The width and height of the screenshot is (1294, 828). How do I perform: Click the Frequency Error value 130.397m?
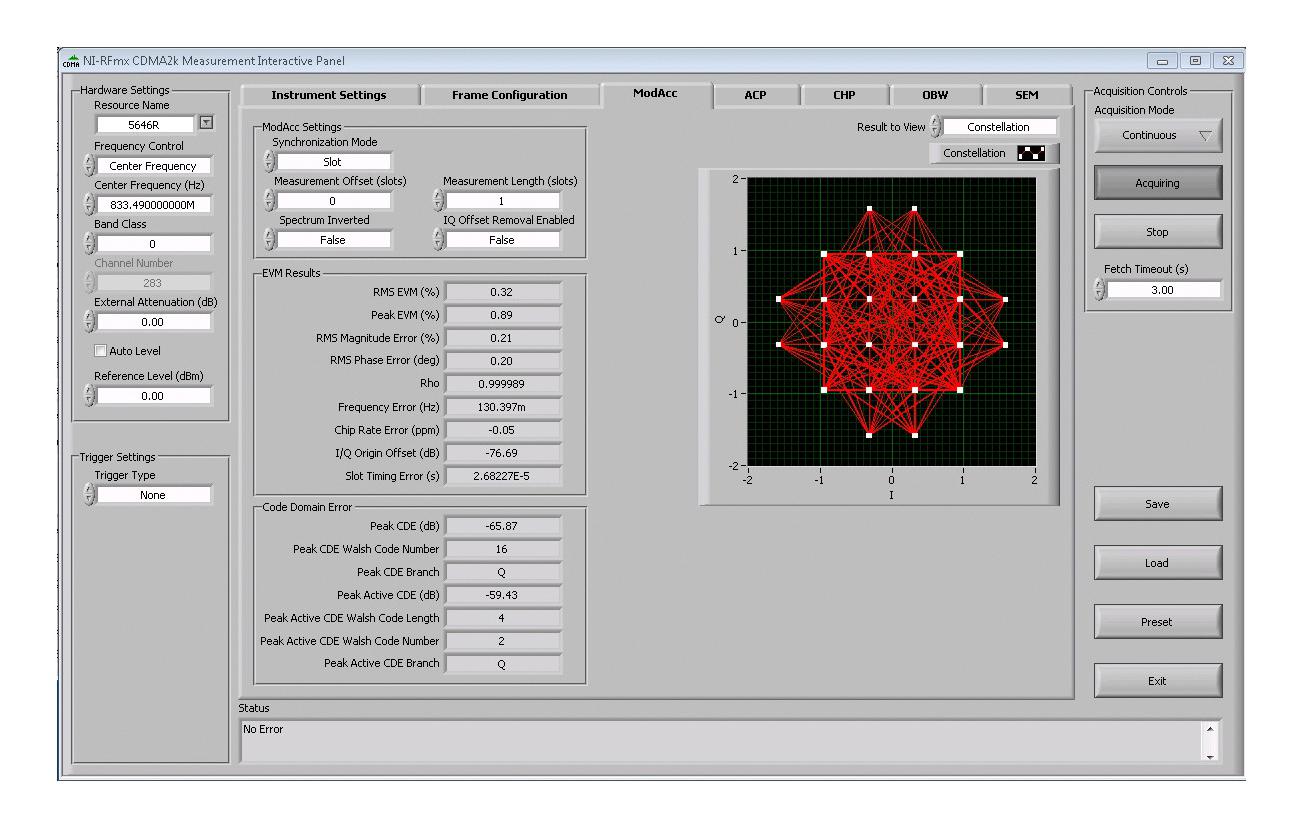(x=503, y=406)
